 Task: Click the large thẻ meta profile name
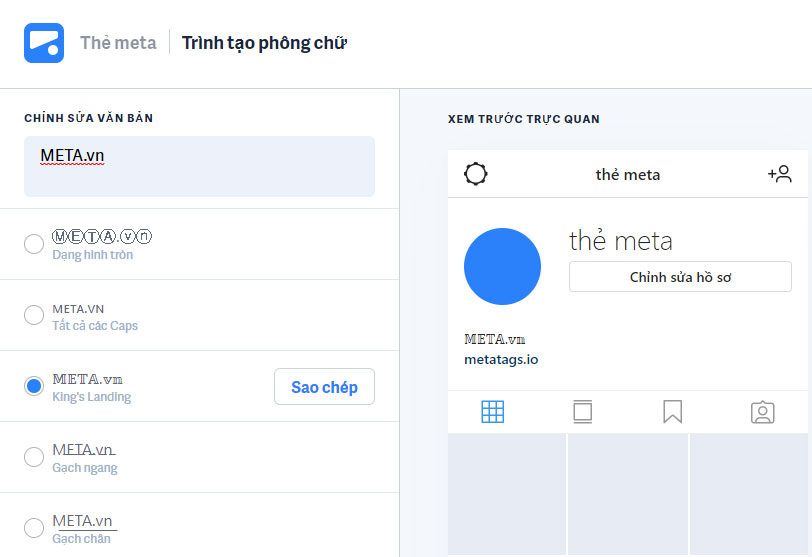point(620,241)
